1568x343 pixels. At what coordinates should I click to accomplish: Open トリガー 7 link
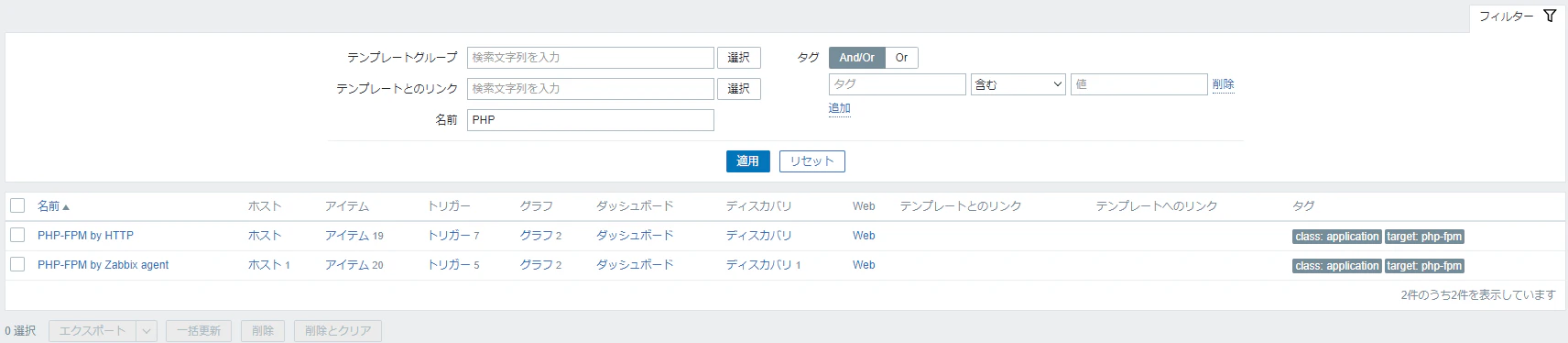(453, 236)
